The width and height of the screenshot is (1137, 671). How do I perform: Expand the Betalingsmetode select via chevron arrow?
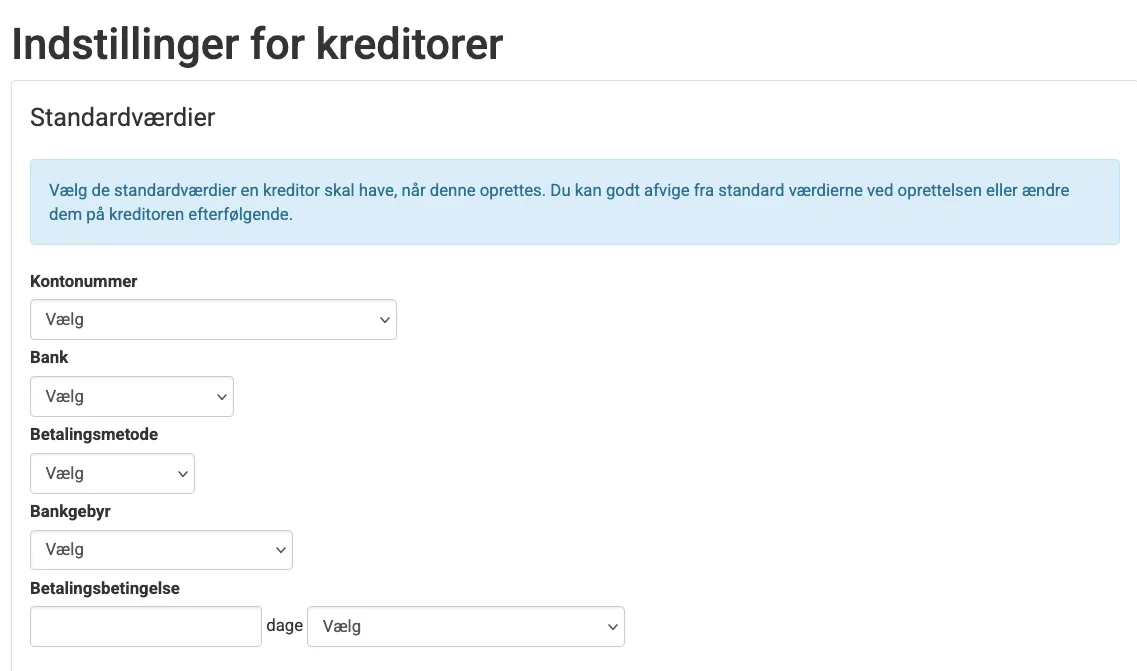(182, 473)
